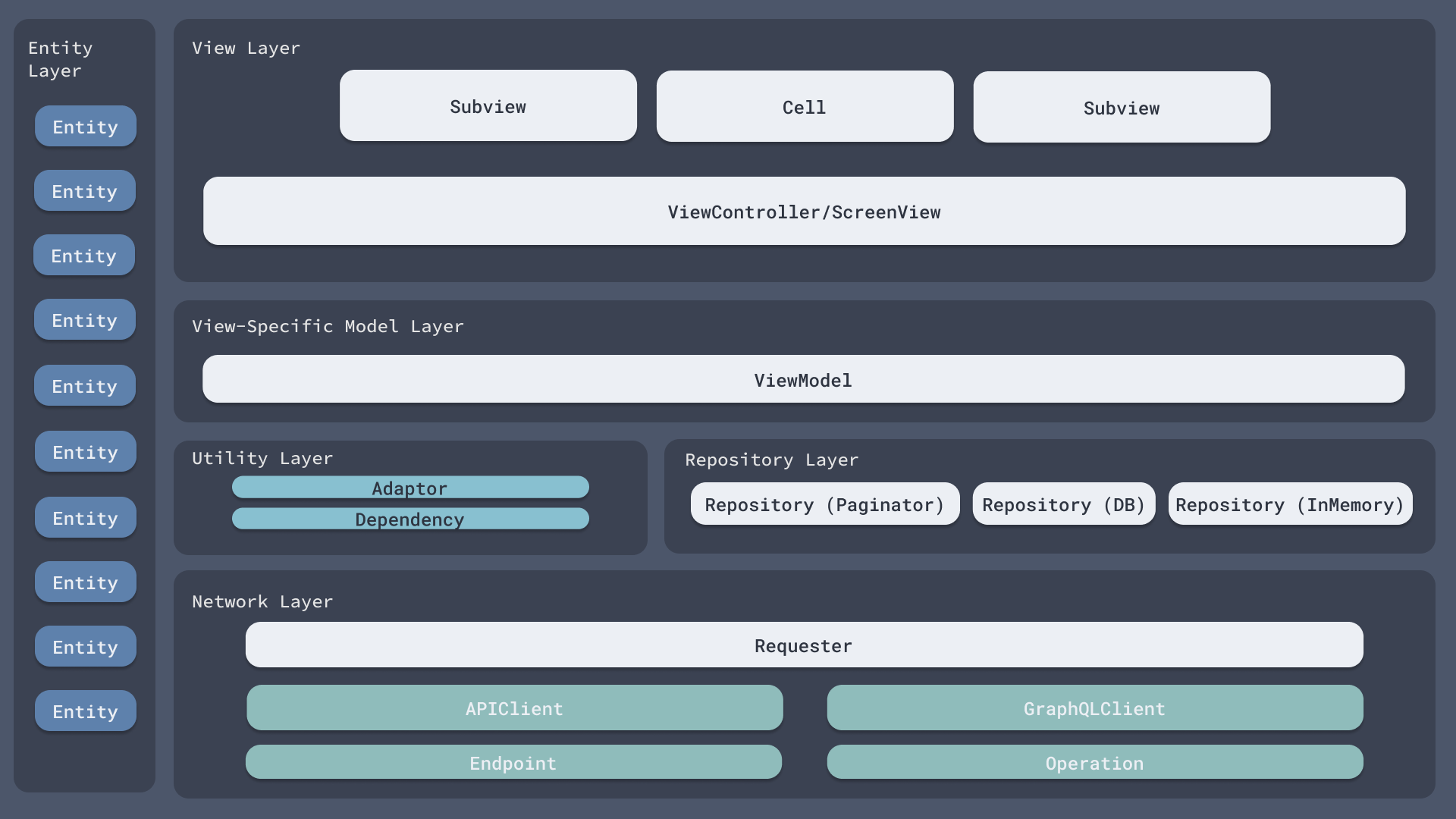Click the View Layer title text
Screen dimensions: 1456x819
point(246,48)
